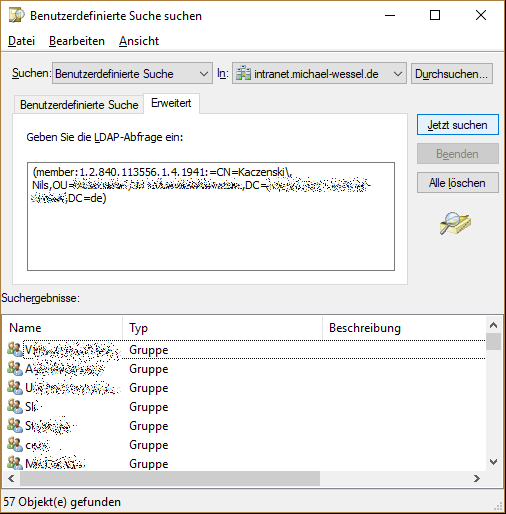The height and width of the screenshot is (514, 506).
Task: Select the group icon for entry starting with A
Action: (15, 368)
